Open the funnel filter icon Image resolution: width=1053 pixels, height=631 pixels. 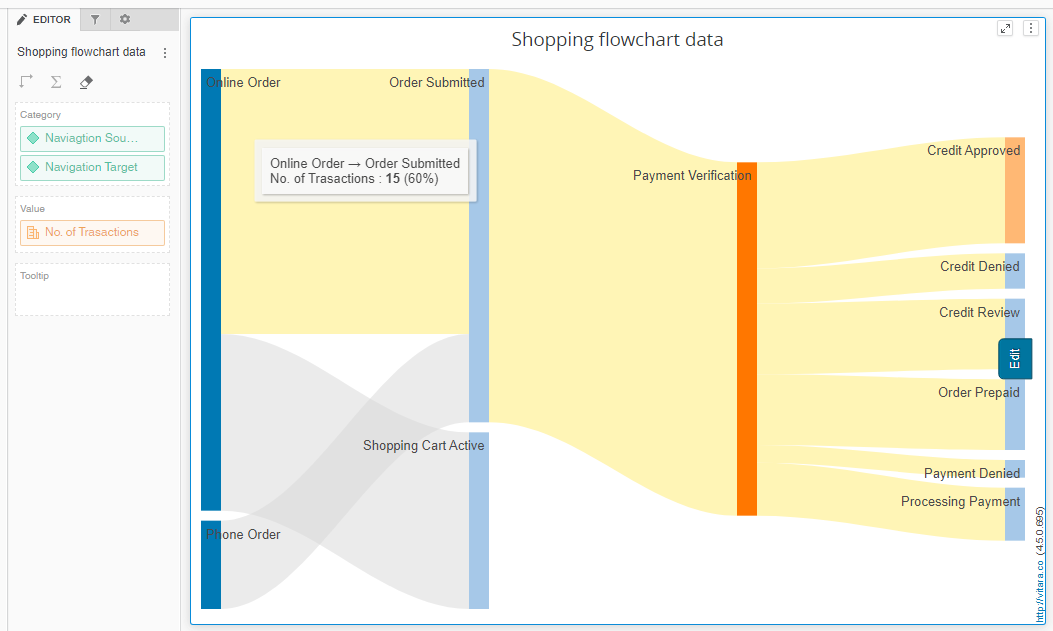(94, 19)
